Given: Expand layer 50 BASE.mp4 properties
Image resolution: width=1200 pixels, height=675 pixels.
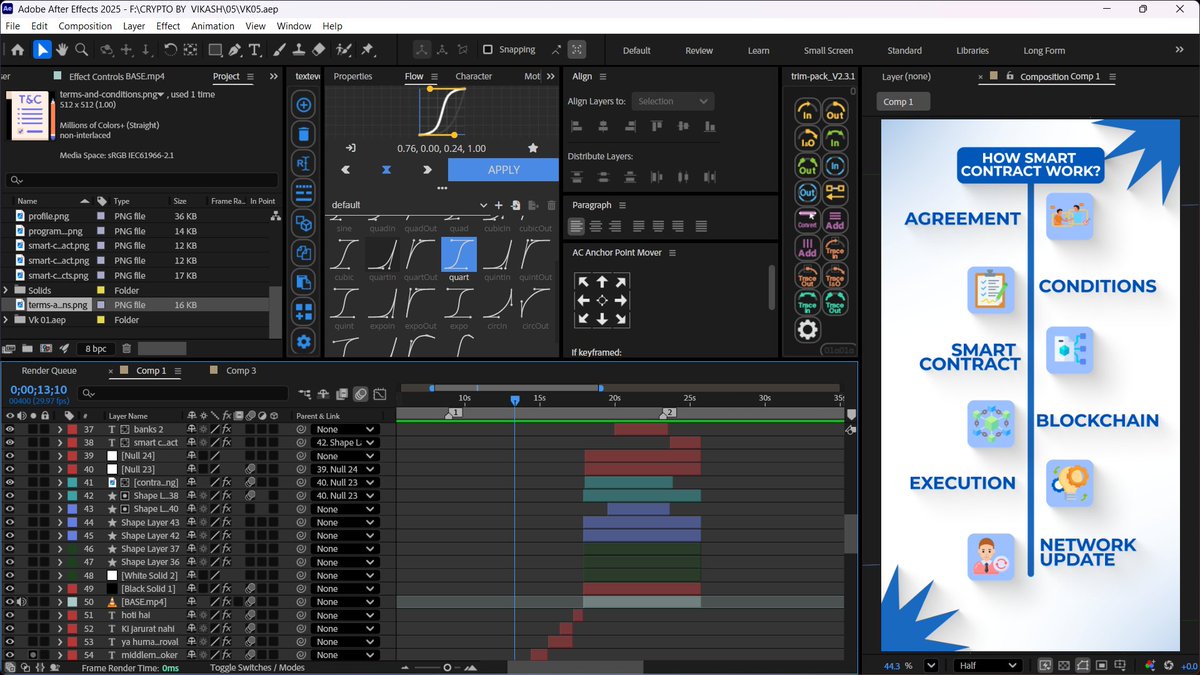Looking at the screenshot, I should [x=59, y=602].
